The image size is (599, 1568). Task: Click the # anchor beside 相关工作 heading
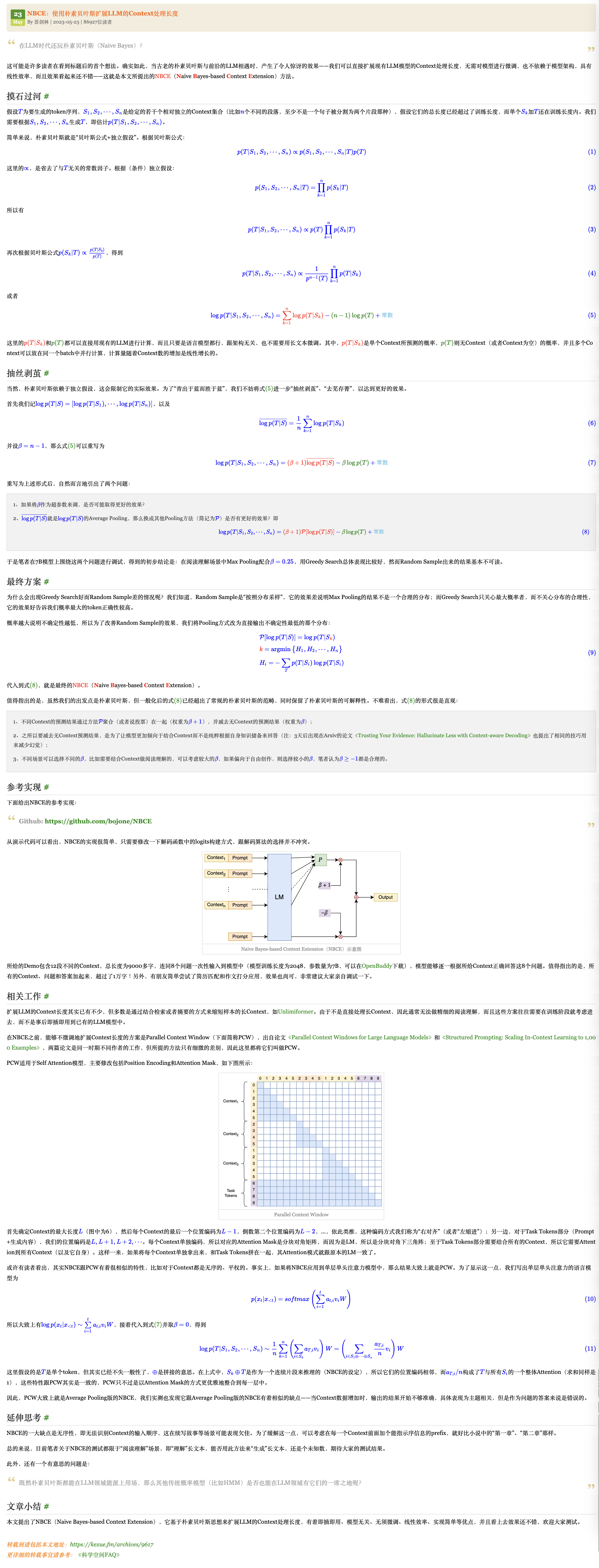pos(46,996)
